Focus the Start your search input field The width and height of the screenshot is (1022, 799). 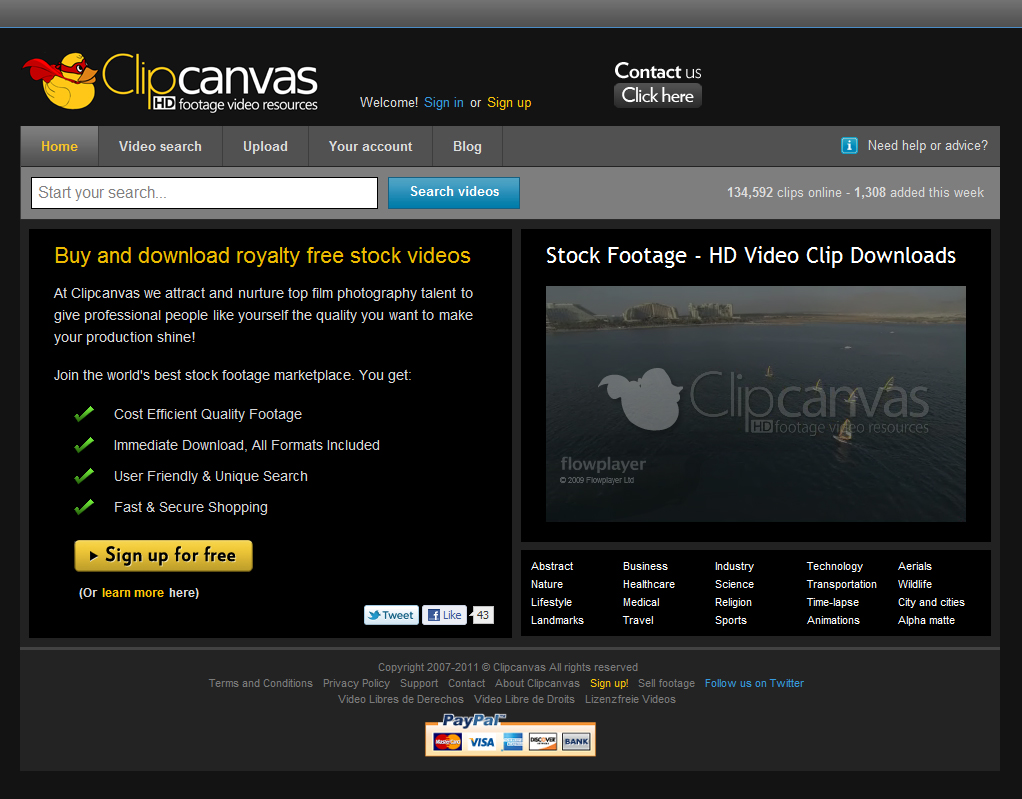[204, 193]
